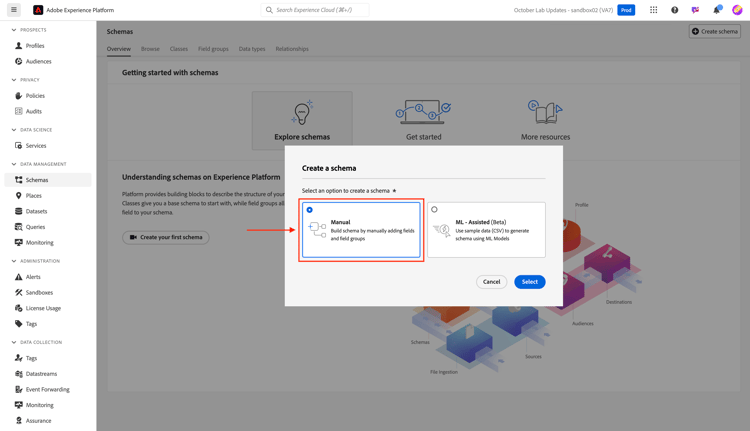Screen dimensions: 750x431
Task: Collapse the Data Collection section
Action: click(14, 342)
